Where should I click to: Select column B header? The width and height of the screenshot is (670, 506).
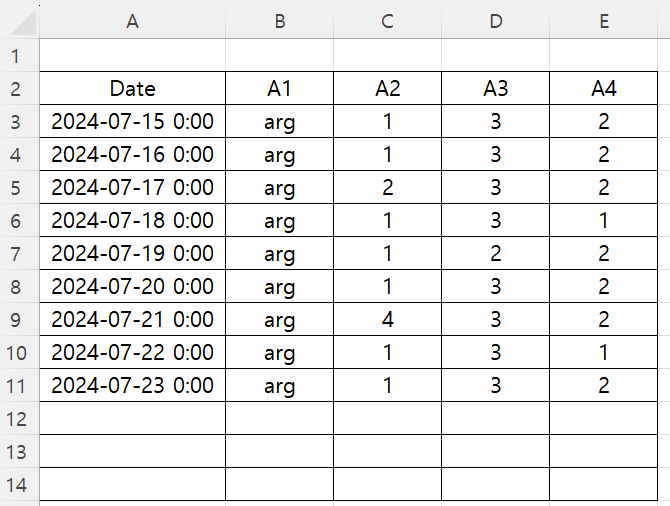279,21
